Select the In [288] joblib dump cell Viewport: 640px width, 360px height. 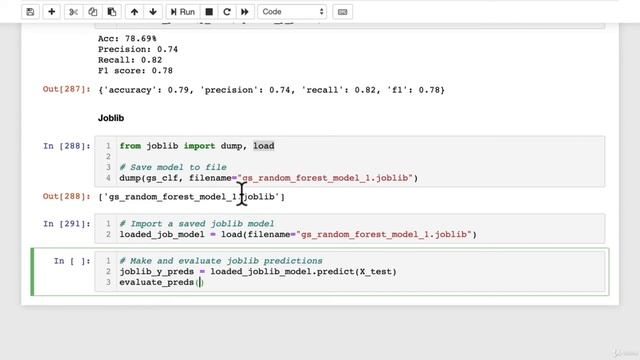pyautogui.click(x=349, y=162)
